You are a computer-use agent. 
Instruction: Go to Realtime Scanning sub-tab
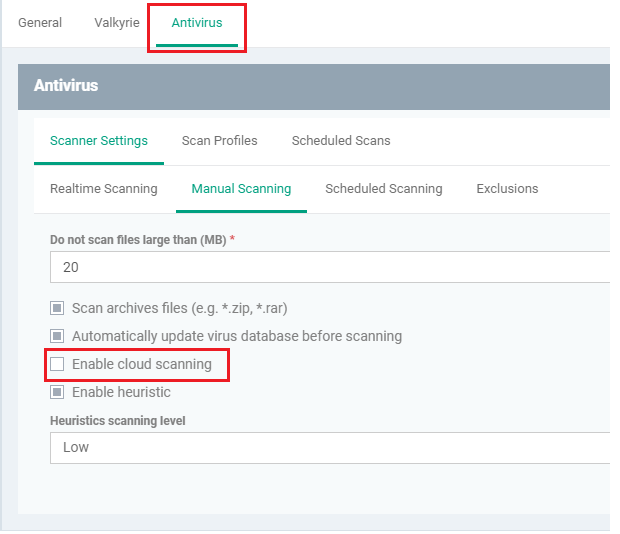[104, 189]
